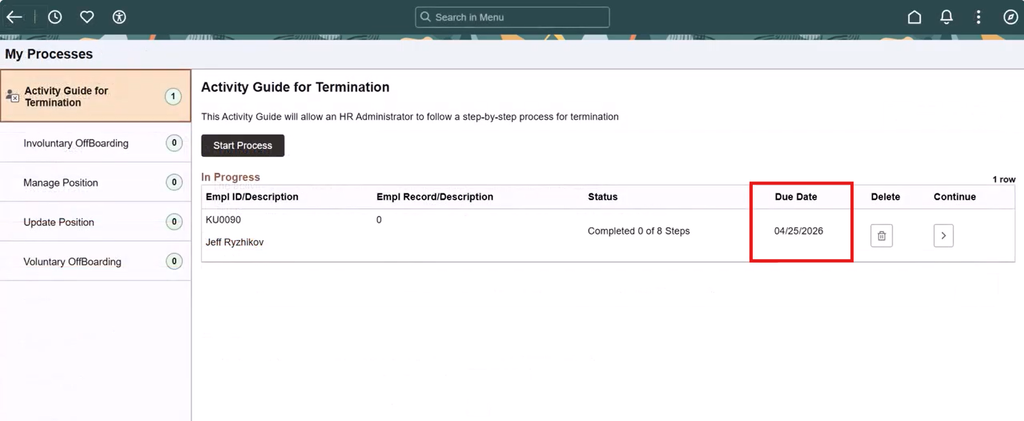This screenshot has height=421, width=1024.
Task: Go to Home icon
Action: pyautogui.click(x=914, y=17)
